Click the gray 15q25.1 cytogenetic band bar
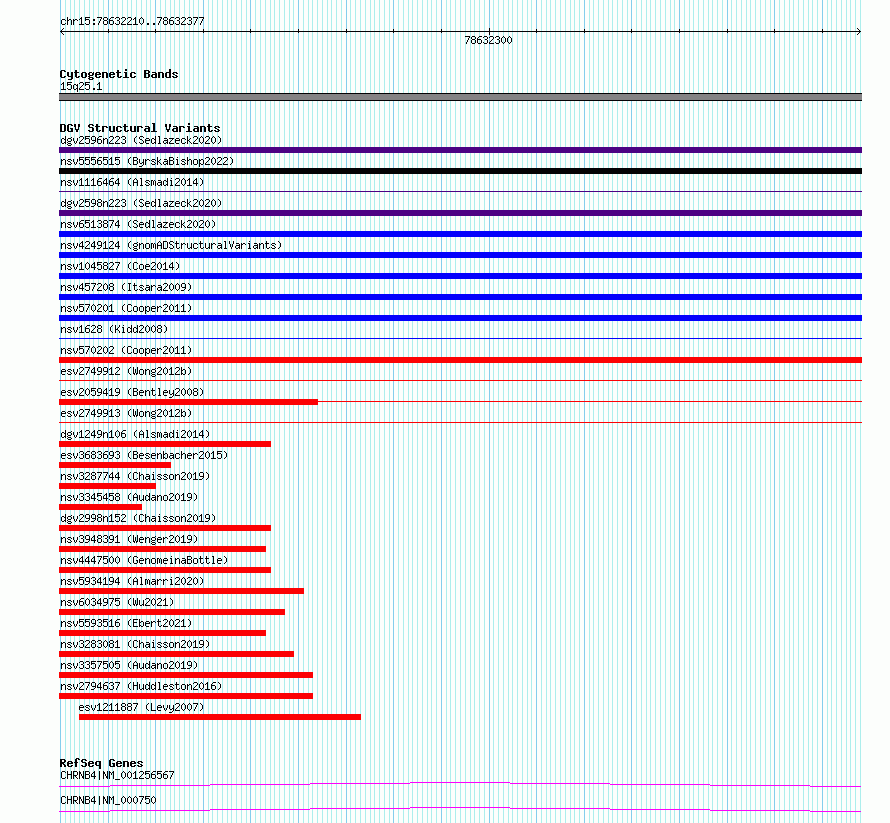890x823 pixels. (460, 97)
